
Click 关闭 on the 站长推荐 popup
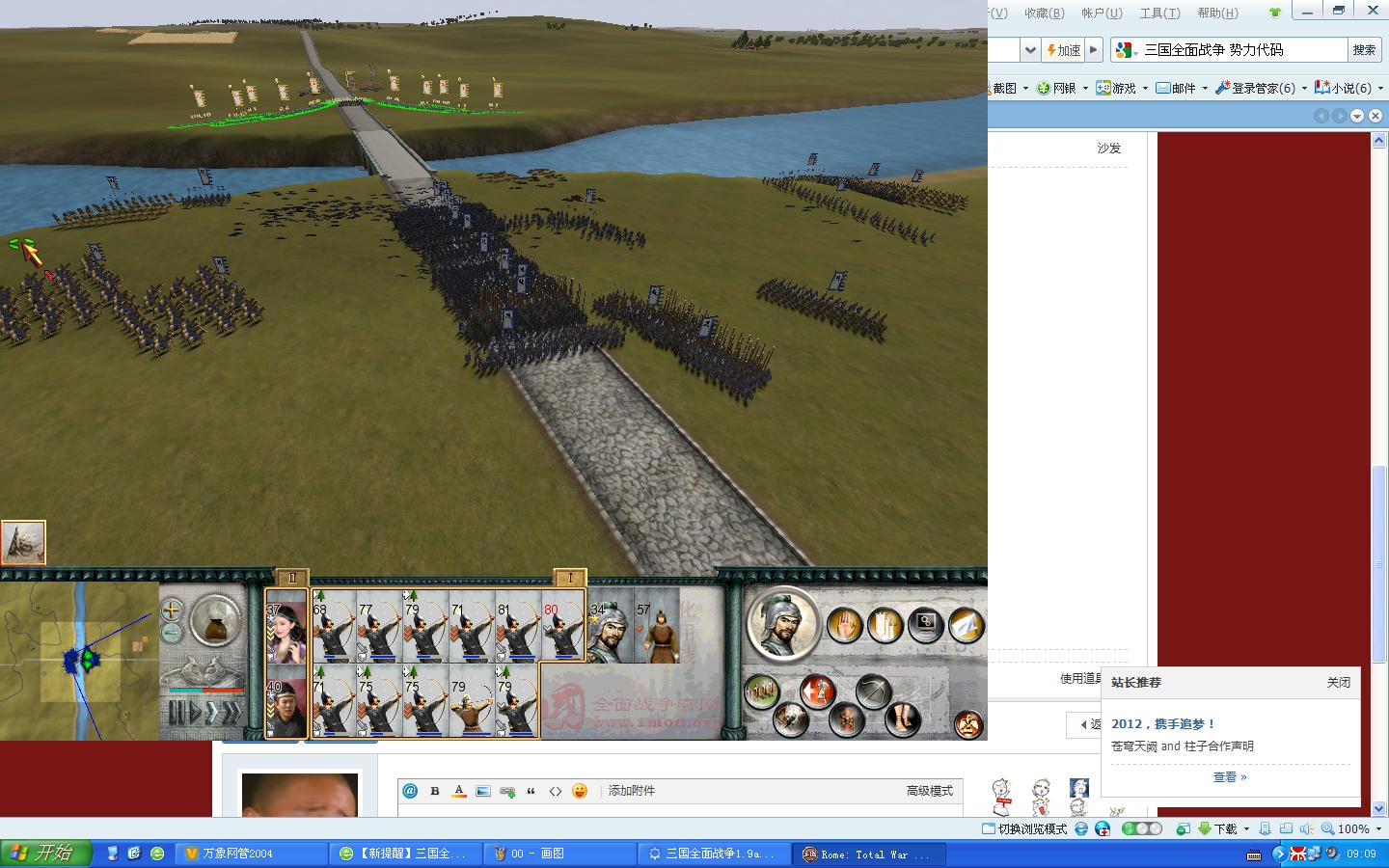(x=1338, y=682)
